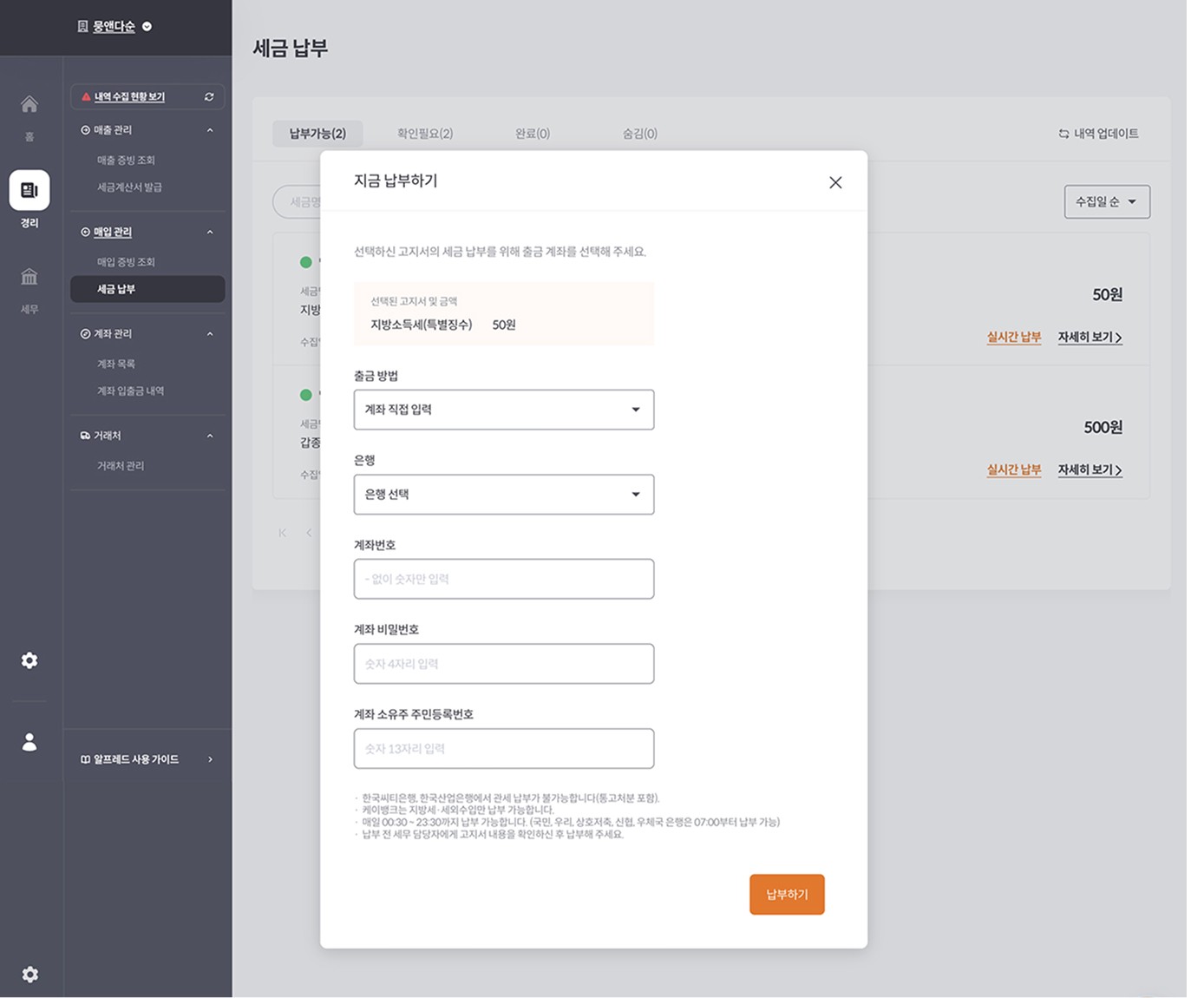Click the 납부하기 button
This screenshot has width=1204, height=998.
pyautogui.click(x=786, y=894)
